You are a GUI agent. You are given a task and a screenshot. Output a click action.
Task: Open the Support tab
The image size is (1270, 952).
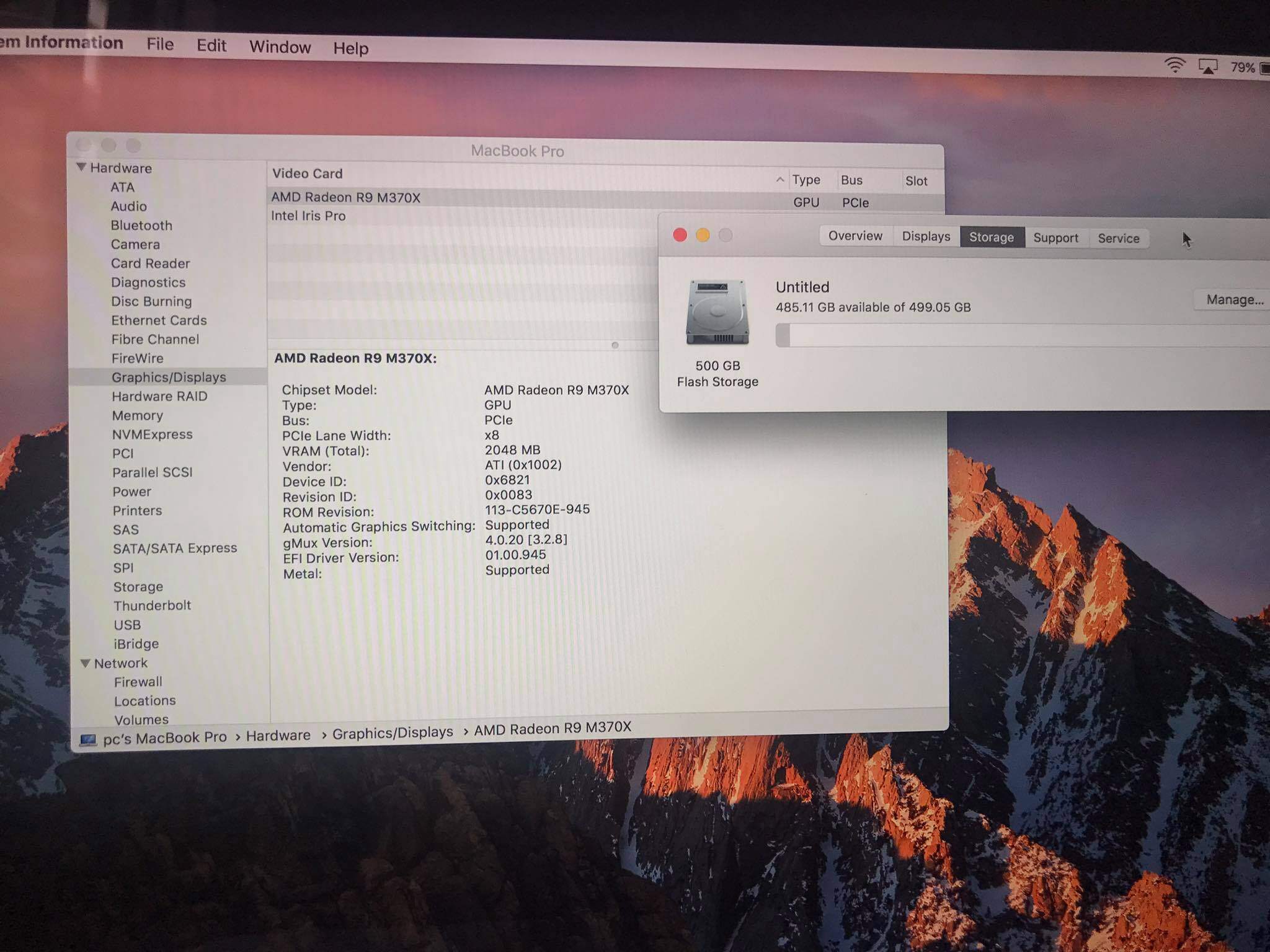[x=1055, y=238]
